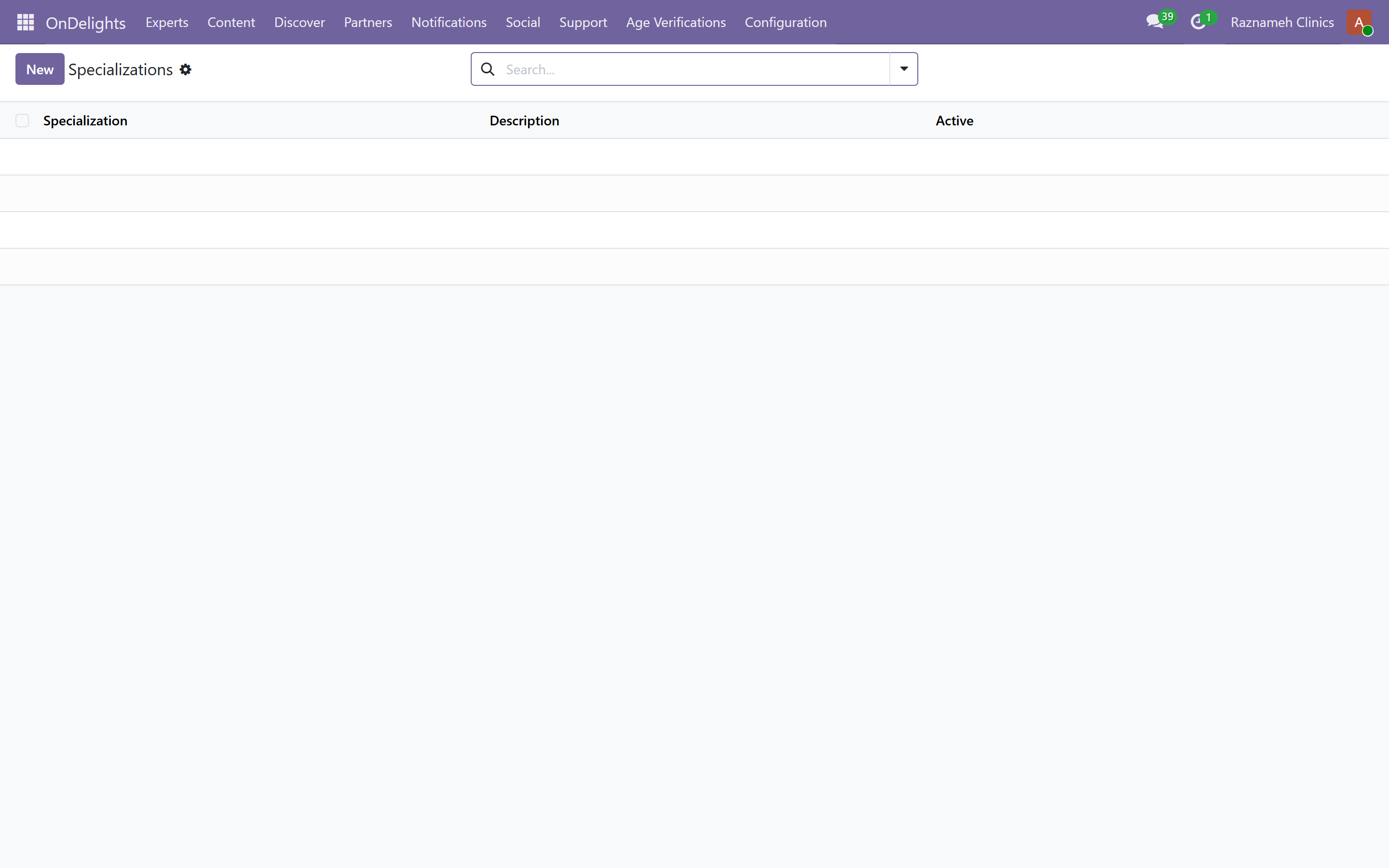The height and width of the screenshot is (868, 1389).
Task: Click the search magnifier icon
Action: click(488, 69)
